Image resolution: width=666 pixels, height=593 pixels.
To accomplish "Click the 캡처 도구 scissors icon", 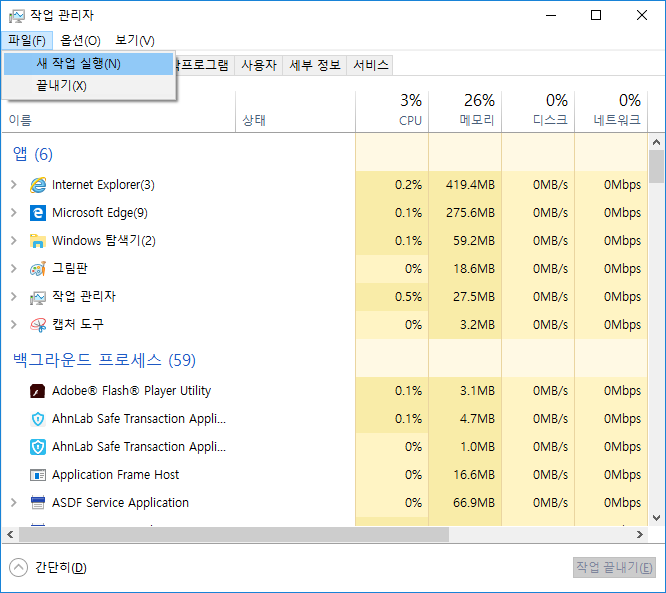I will (38, 325).
